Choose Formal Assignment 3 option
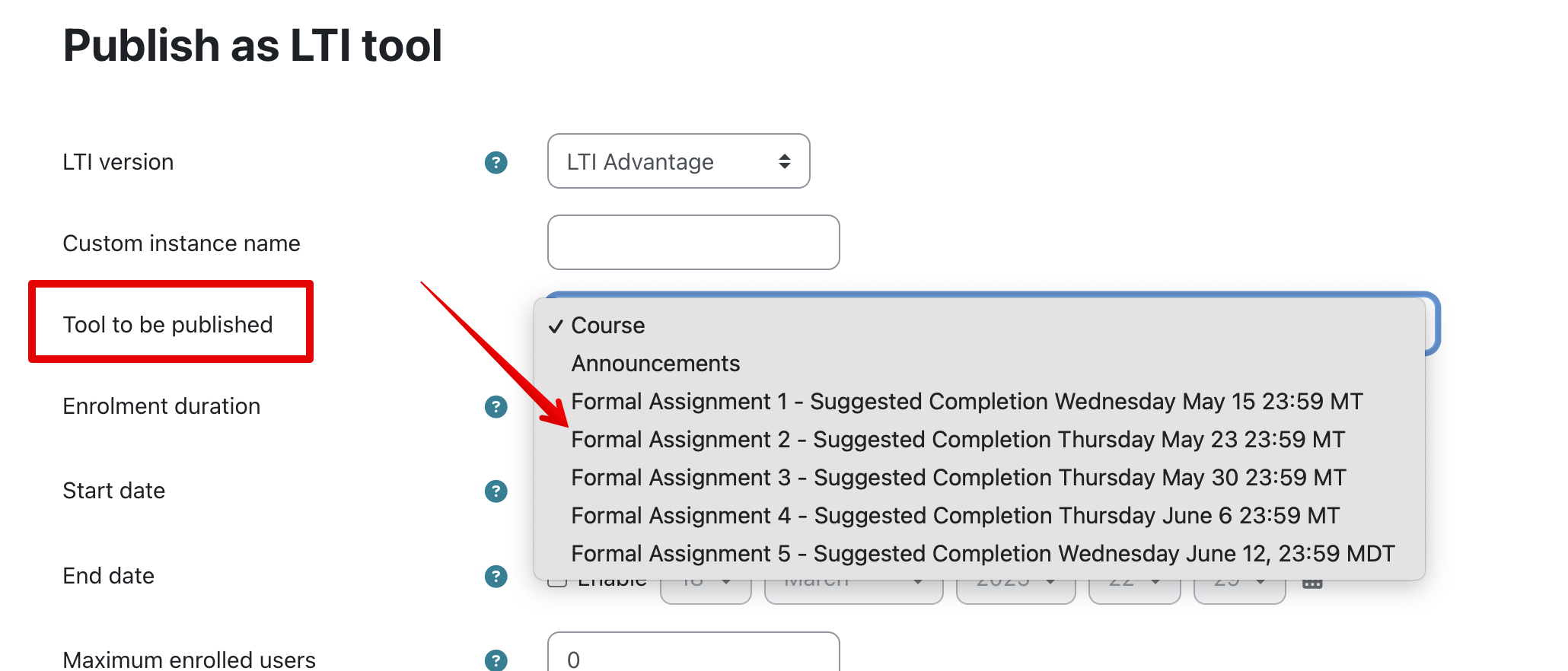The image size is (1568, 671). [x=958, y=478]
